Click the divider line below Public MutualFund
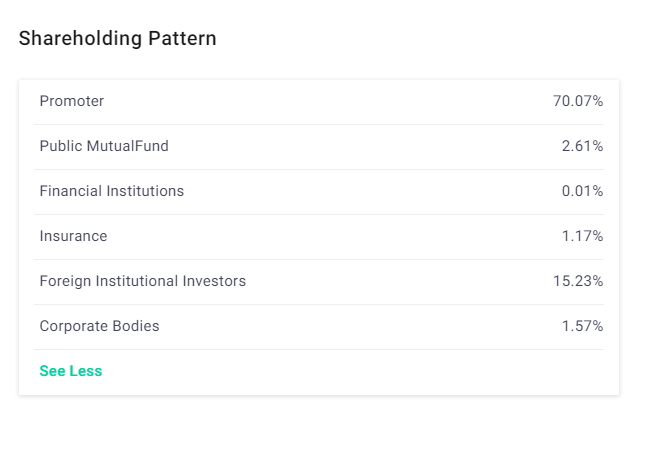 tap(319, 169)
